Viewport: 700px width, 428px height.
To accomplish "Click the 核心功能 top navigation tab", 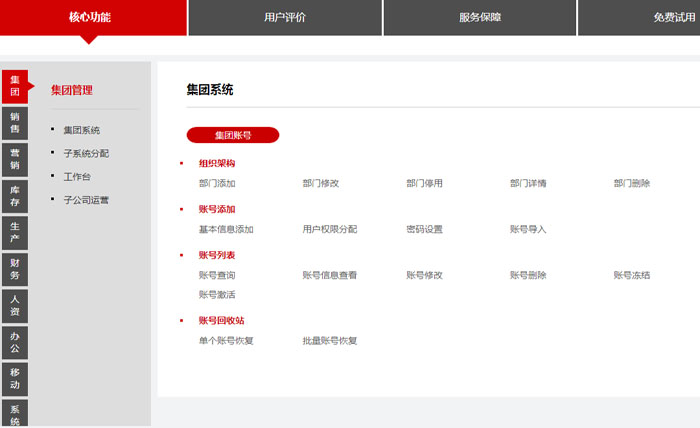I will (x=90, y=17).
